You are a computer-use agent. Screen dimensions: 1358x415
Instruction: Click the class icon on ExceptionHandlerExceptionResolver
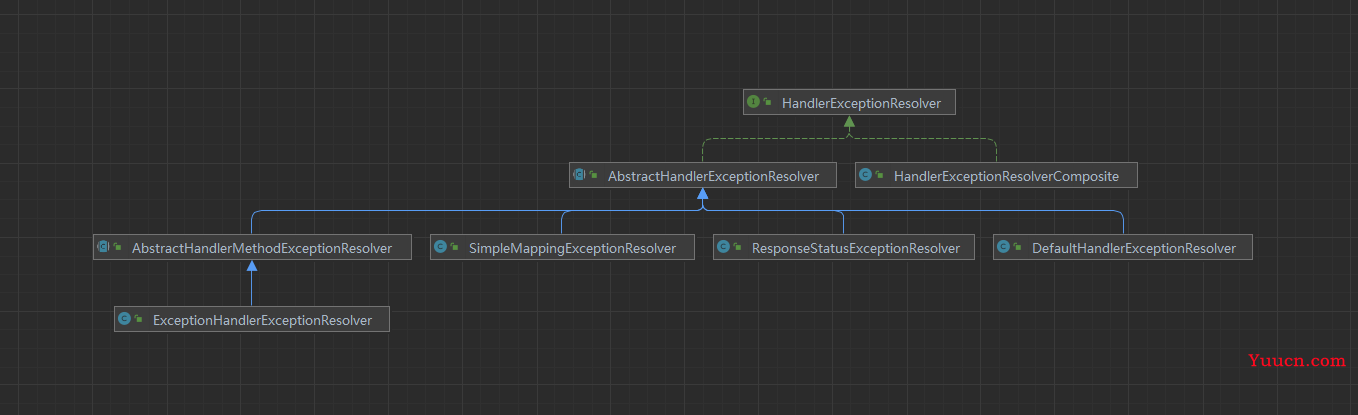pos(124,320)
